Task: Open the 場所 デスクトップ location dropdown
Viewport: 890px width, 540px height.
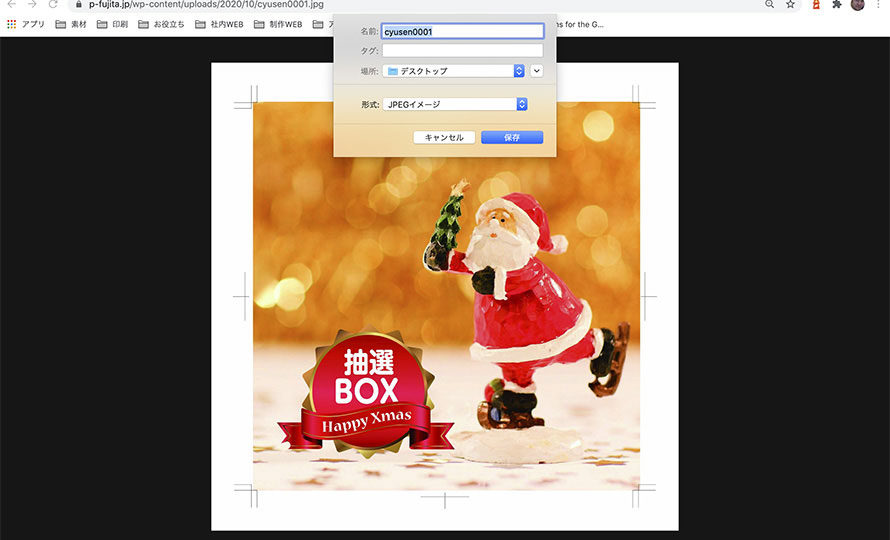Action: click(455, 71)
